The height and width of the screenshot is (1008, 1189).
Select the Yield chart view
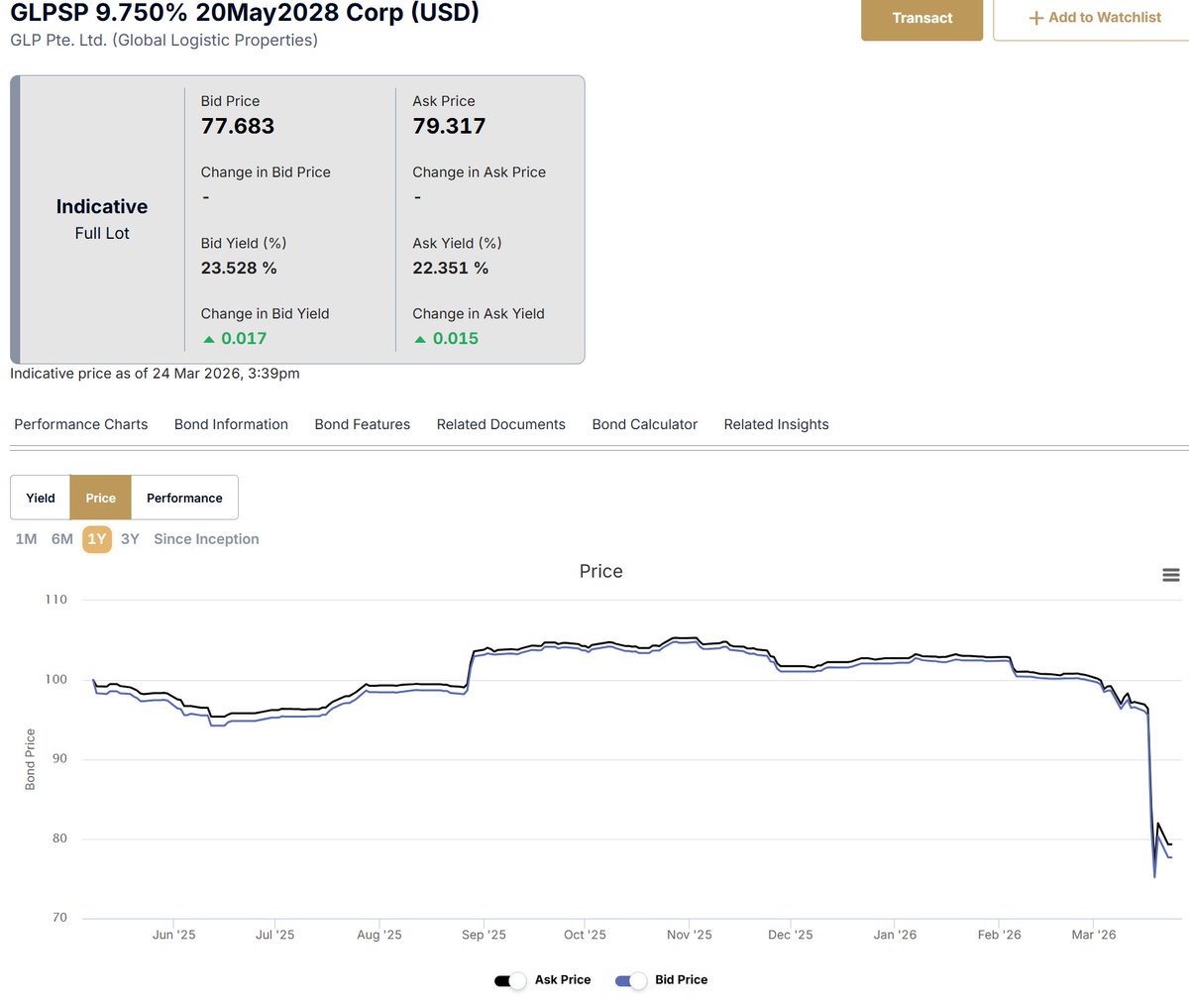41,498
